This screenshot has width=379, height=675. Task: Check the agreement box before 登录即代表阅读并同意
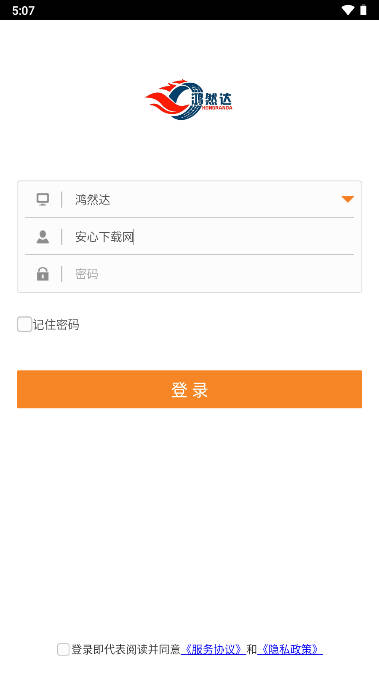(63, 649)
